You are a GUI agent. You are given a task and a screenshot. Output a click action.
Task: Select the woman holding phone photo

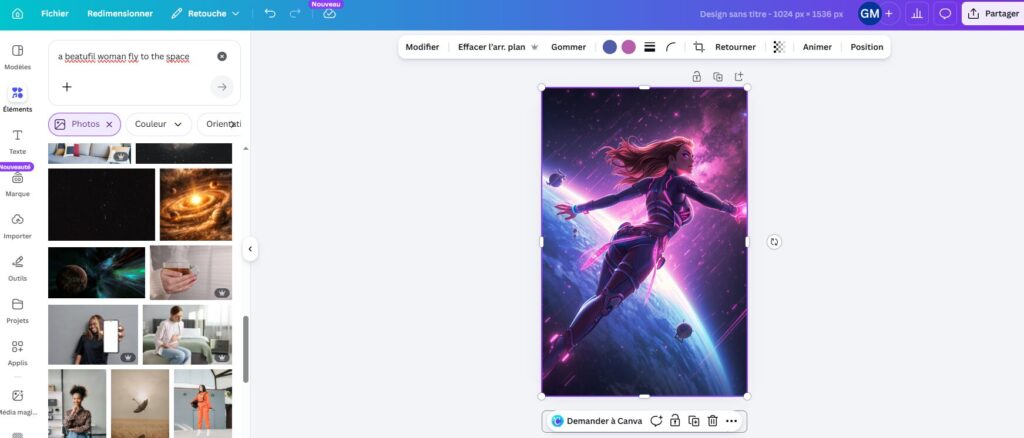click(x=93, y=334)
